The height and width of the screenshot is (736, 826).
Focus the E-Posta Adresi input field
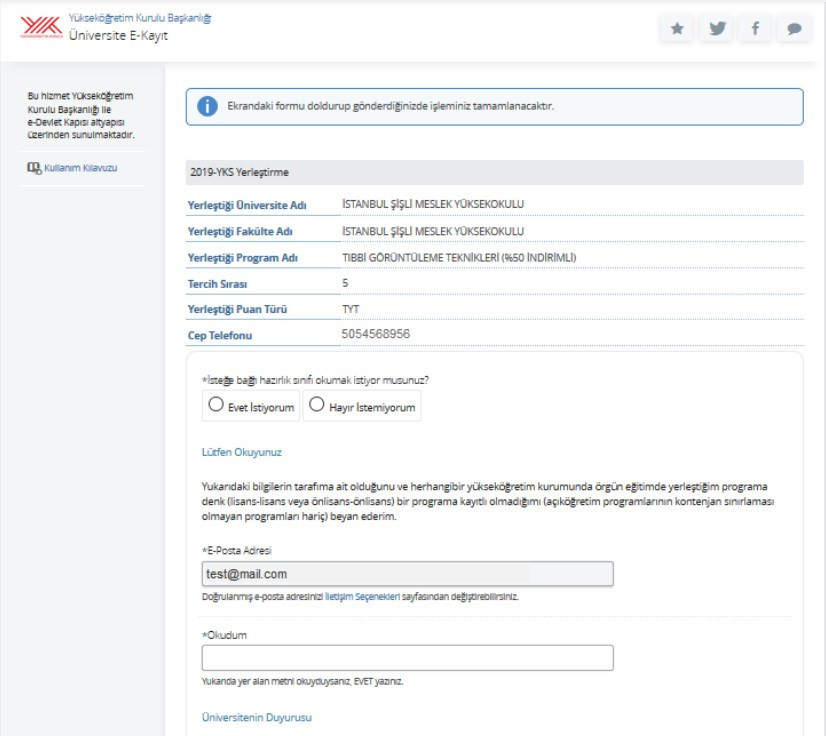[x=407, y=574]
